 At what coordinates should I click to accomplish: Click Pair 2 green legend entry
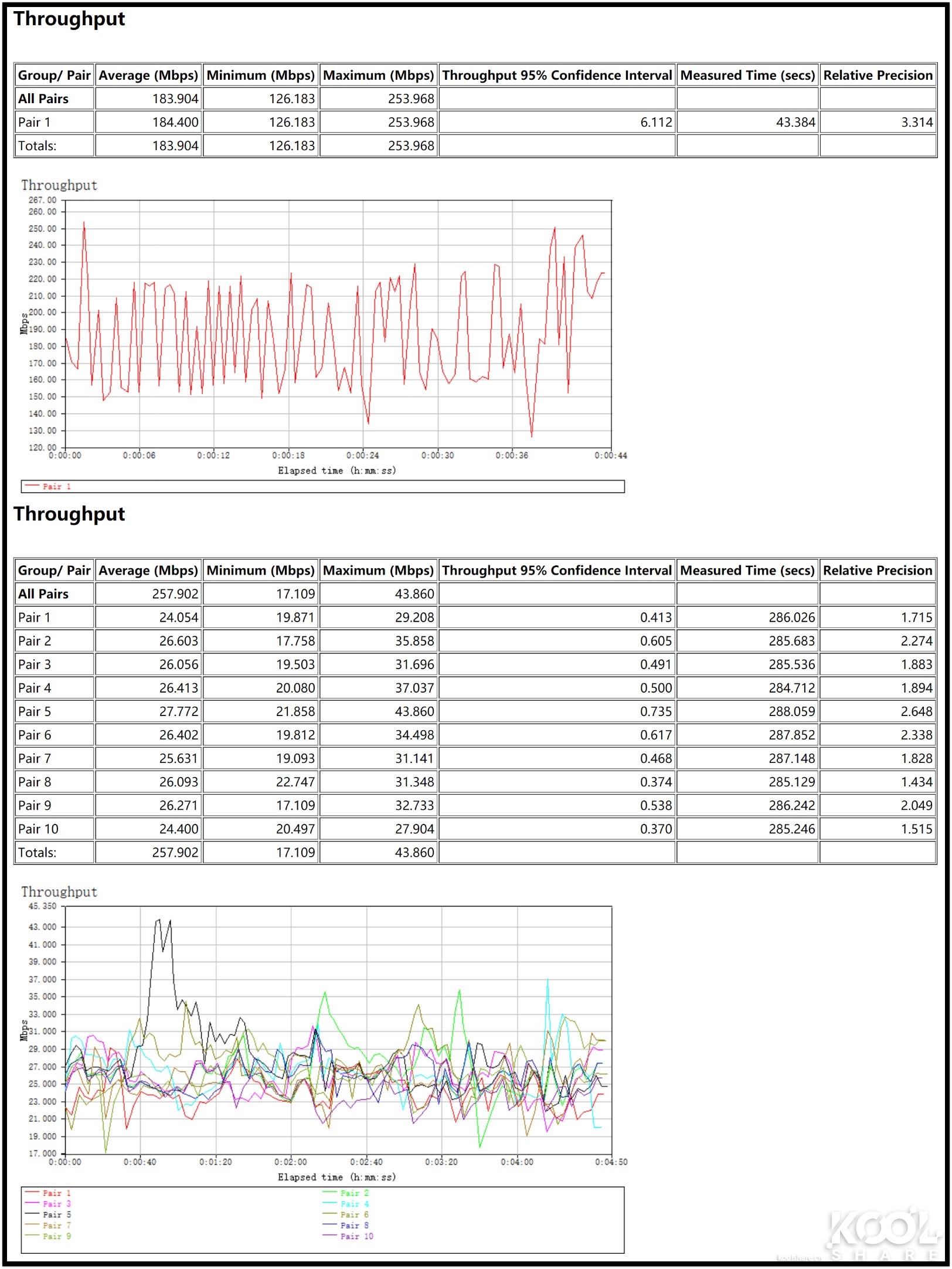346,1193
